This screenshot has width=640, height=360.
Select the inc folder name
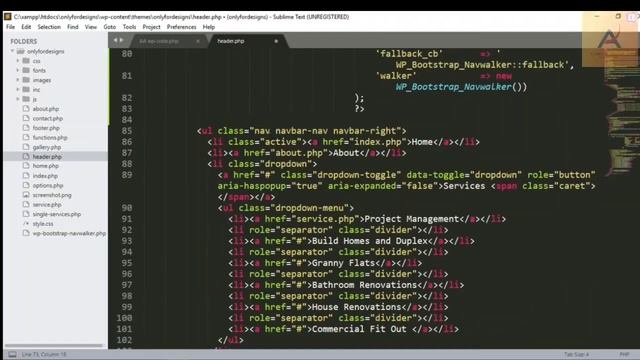pyautogui.click(x=36, y=90)
